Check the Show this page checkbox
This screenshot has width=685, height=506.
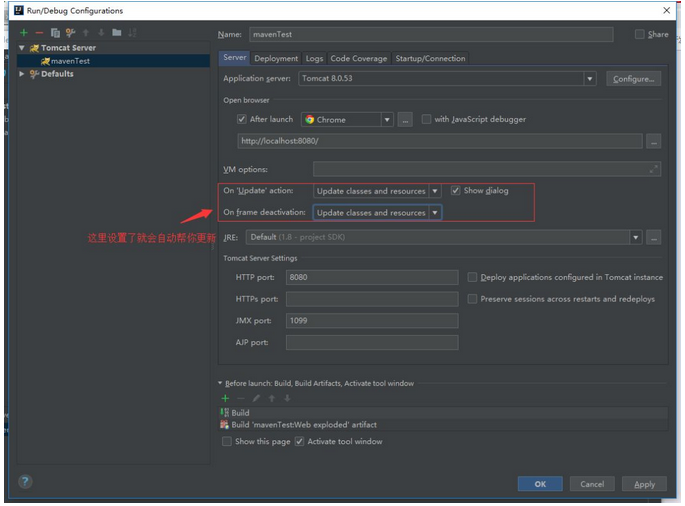(227, 442)
